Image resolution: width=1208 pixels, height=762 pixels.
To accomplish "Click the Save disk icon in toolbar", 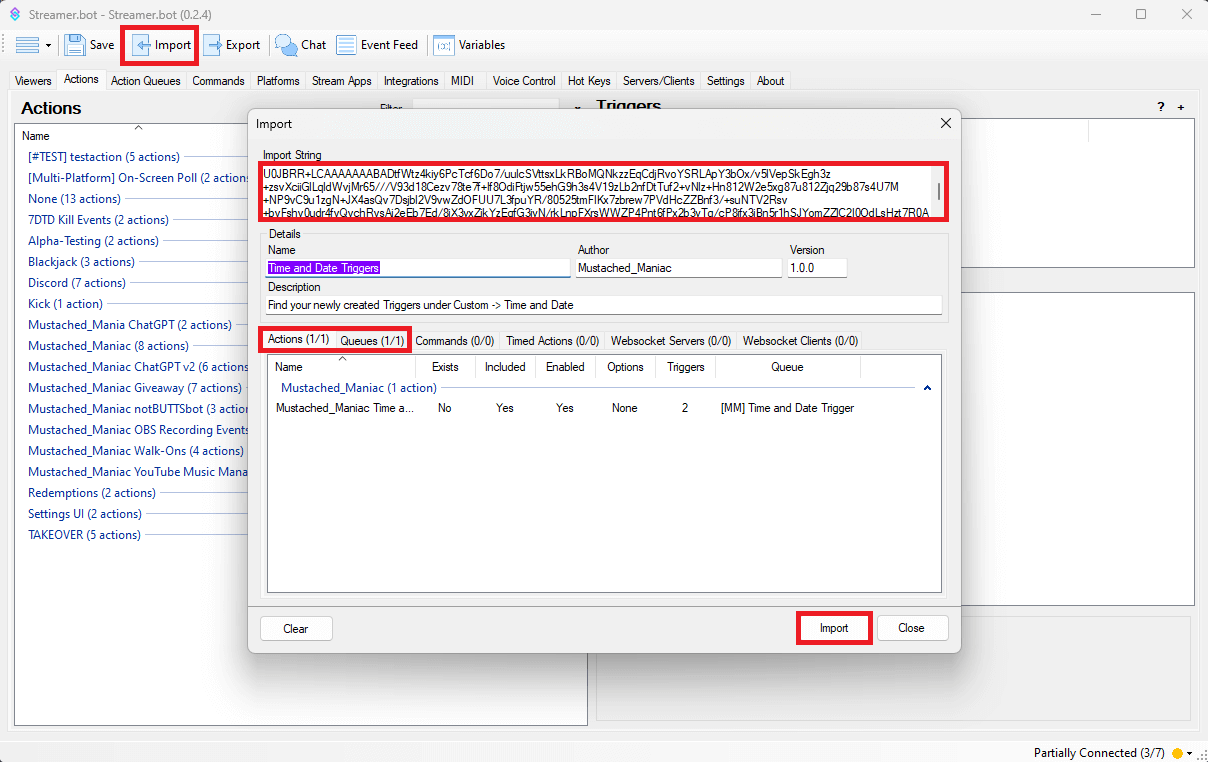I will [x=75, y=45].
